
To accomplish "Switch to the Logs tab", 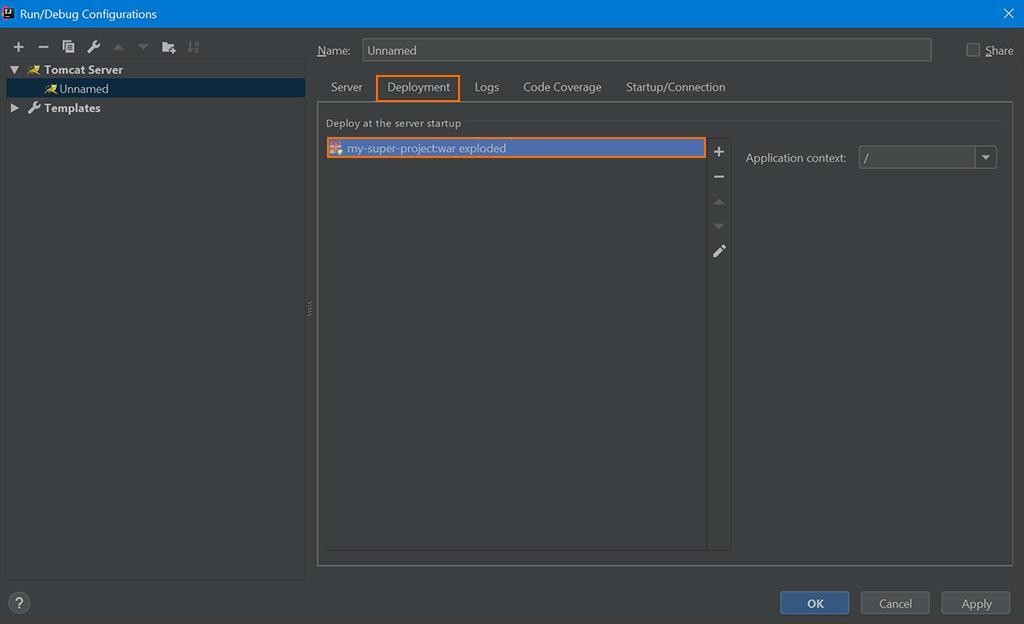I will pos(487,87).
